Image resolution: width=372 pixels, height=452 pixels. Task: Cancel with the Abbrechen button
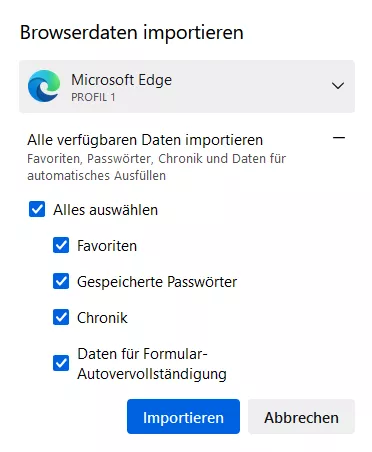(301, 417)
